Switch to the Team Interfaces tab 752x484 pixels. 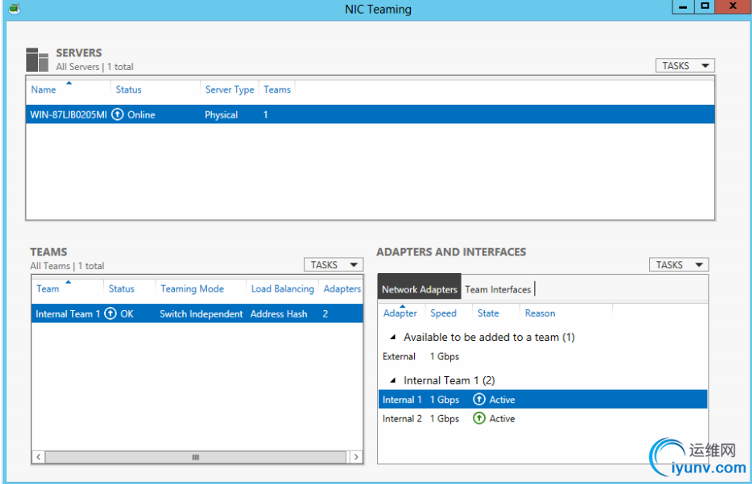click(x=498, y=290)
